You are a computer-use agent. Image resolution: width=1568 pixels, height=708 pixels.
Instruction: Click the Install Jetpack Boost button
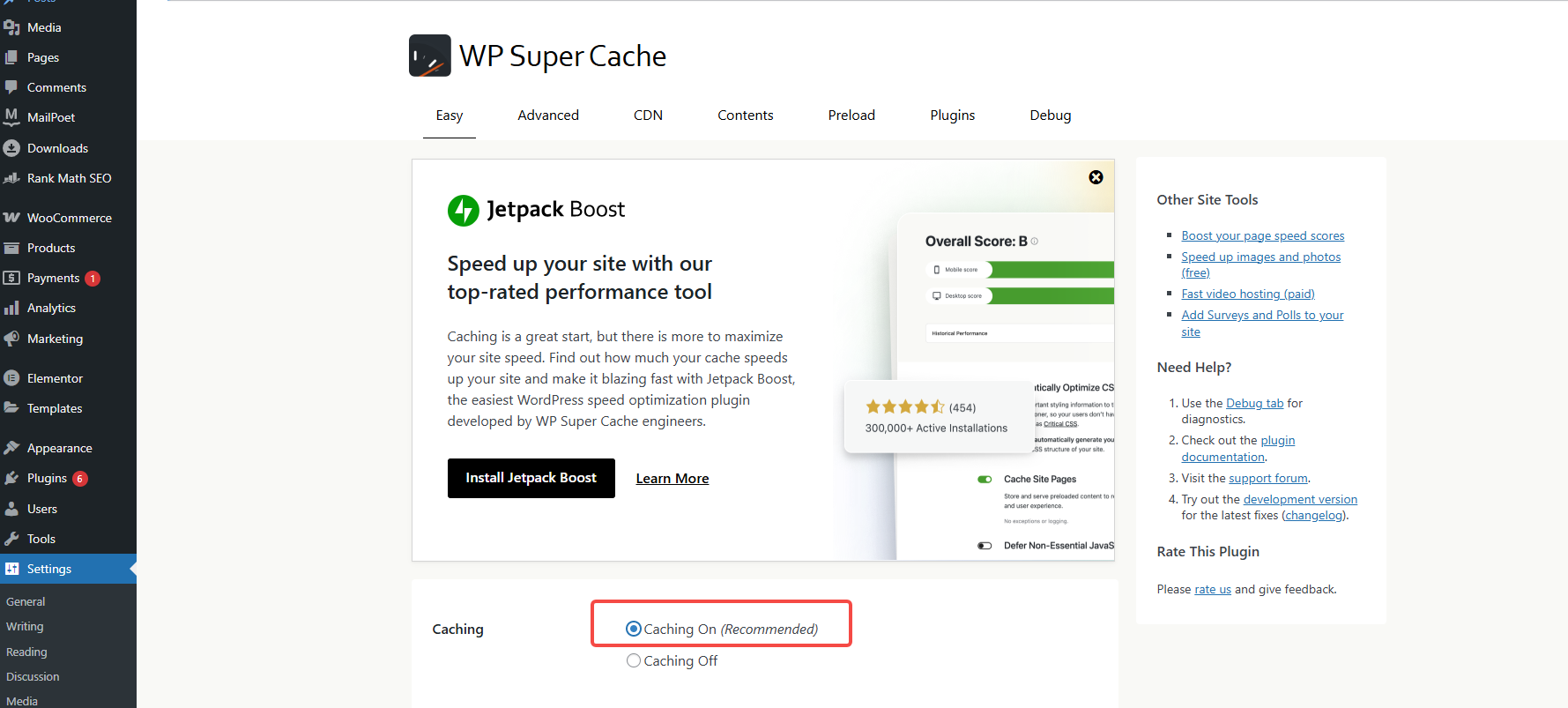[531, 477]
